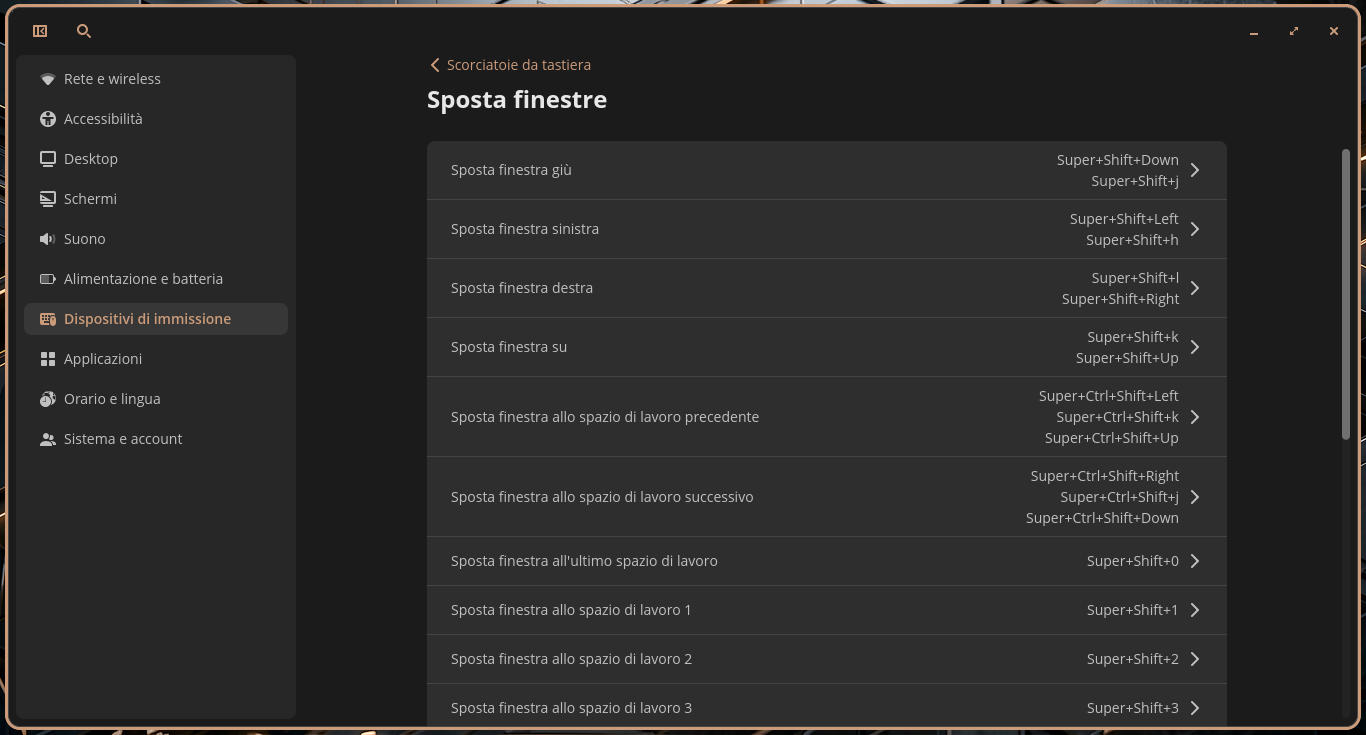Go back to Scorciatoie da tastiera
Screen dimensions: 1366x735
[510, 65]
